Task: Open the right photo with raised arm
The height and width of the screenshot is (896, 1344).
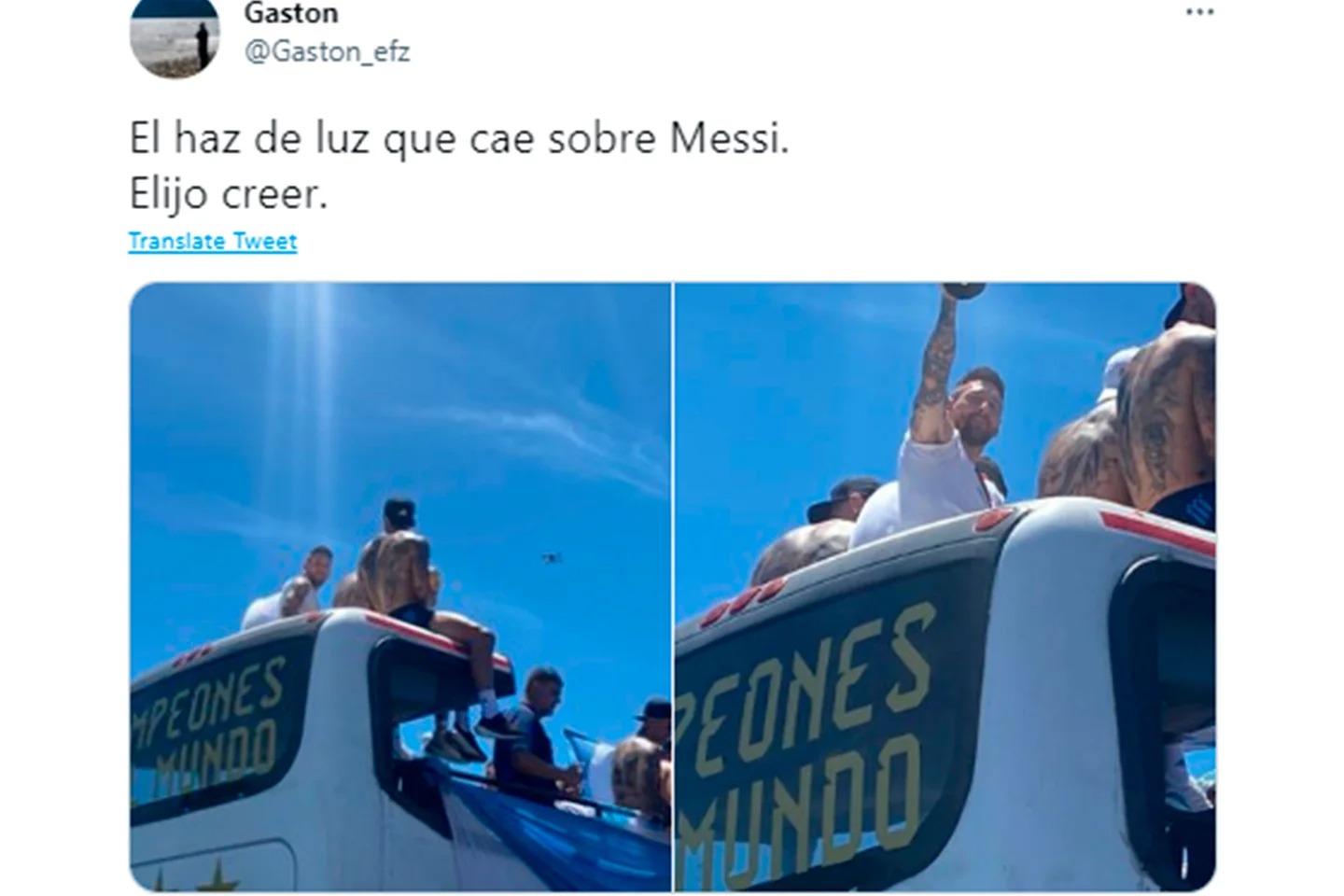Action: coord(945,587)
